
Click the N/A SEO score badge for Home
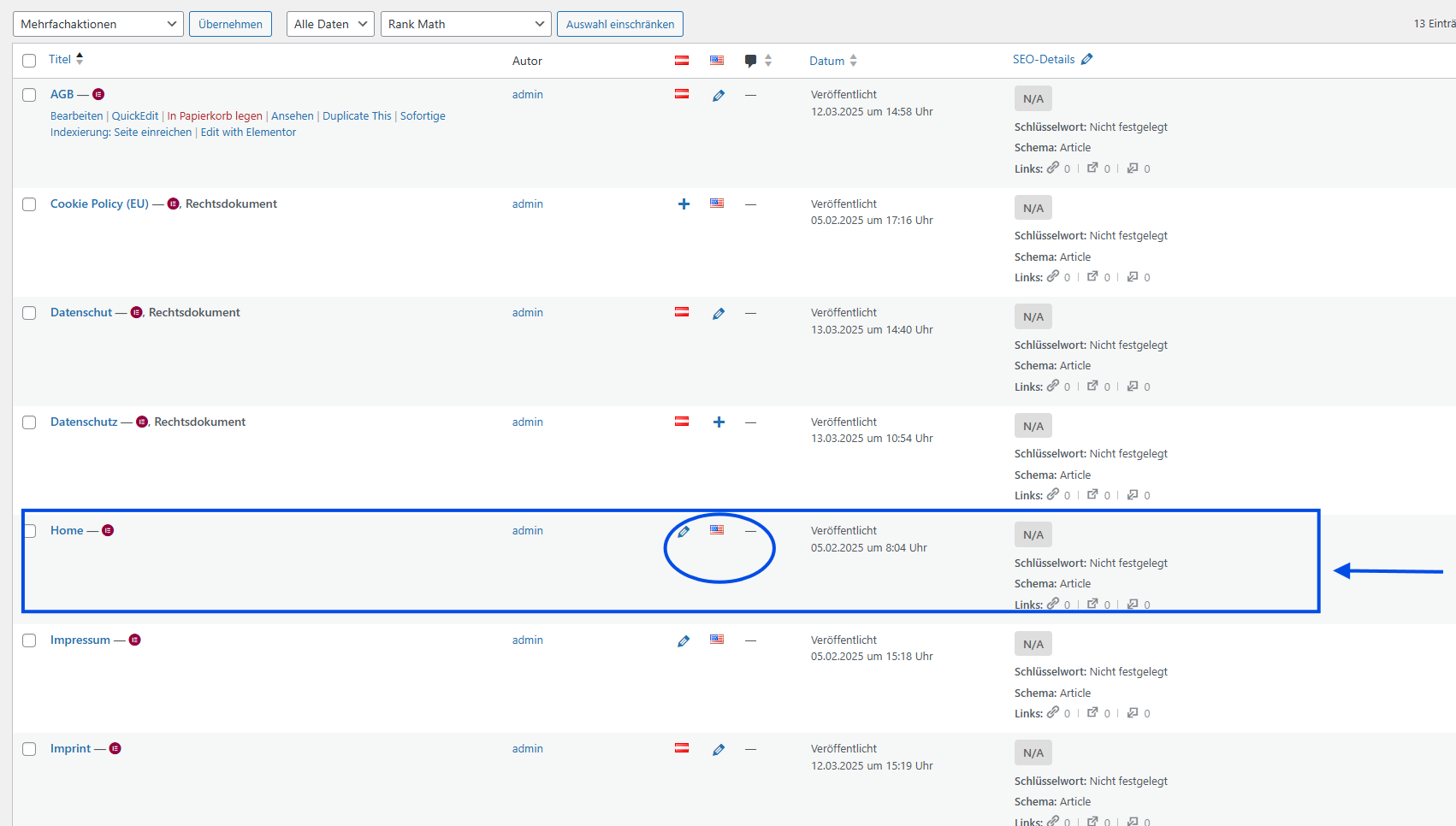tap(1033, 535)
